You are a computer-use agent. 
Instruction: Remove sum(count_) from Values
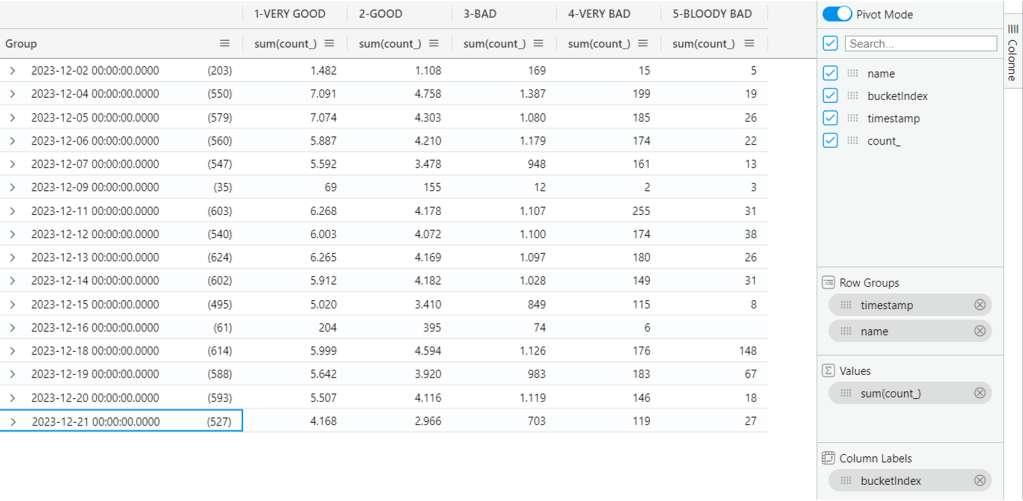pyautogui.click(x=980, y=393)
